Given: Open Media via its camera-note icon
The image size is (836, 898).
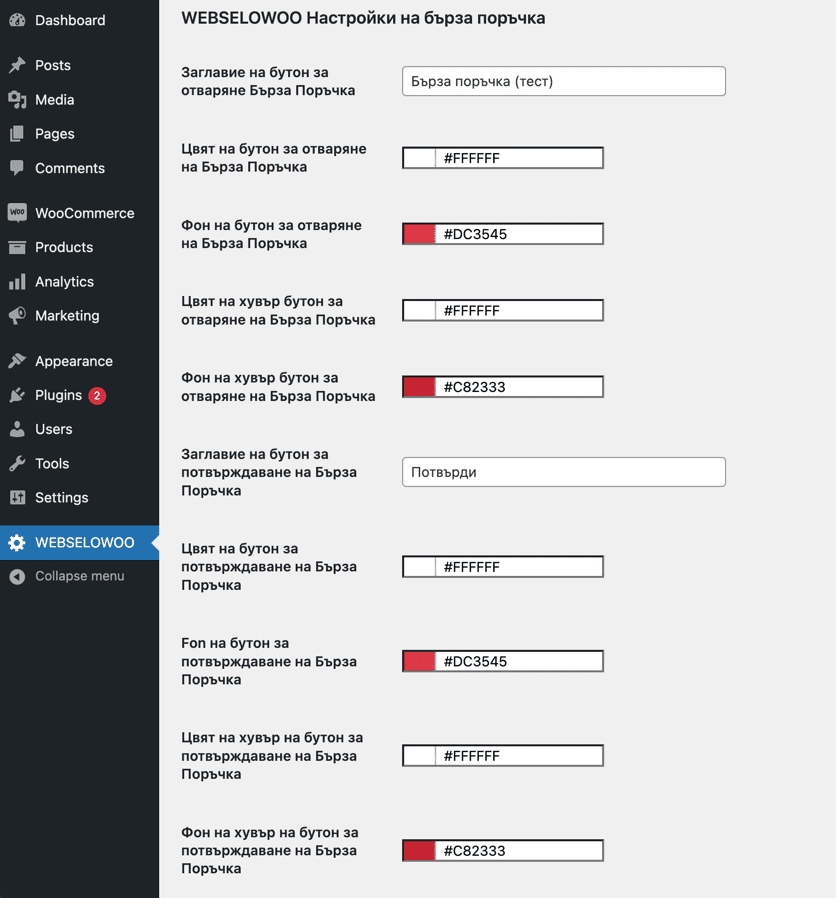Looking at the screenshot, I should 17,99.
